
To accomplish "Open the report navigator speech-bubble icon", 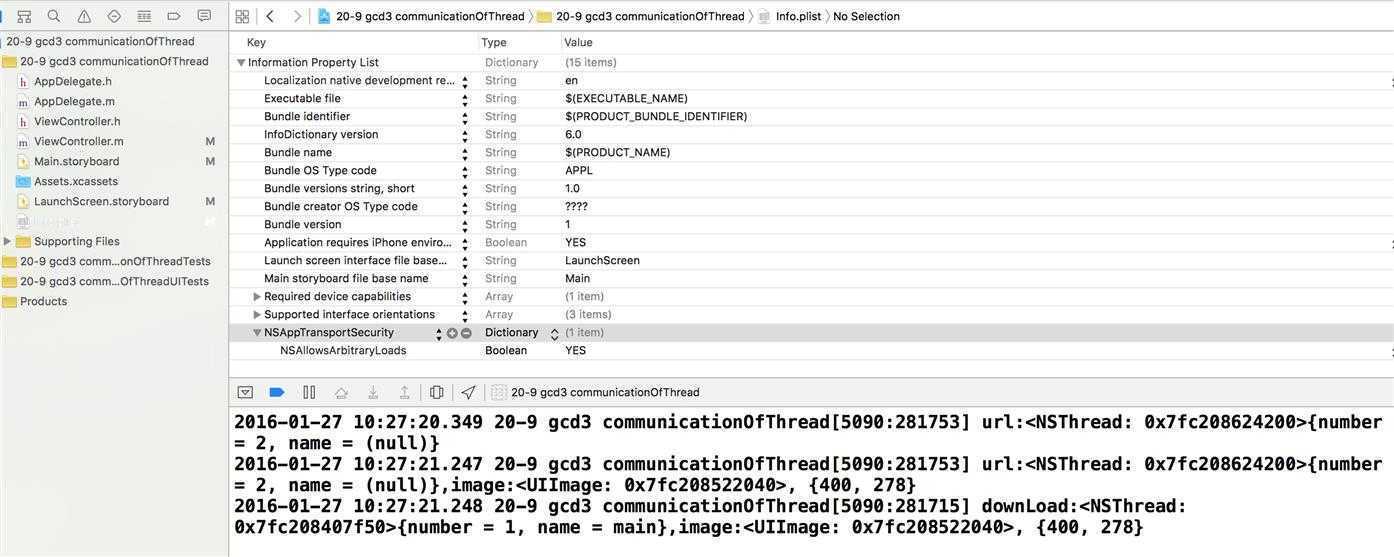I will point(204,16).
